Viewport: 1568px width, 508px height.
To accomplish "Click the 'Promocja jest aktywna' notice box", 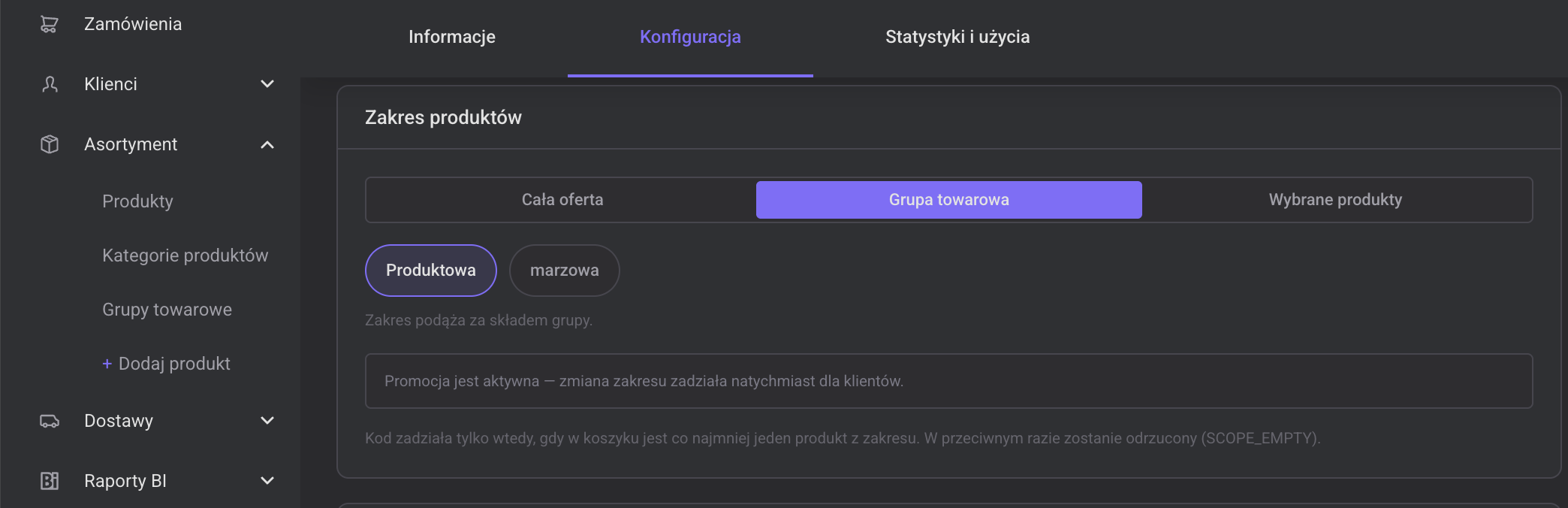I will (x=948, y=381).
